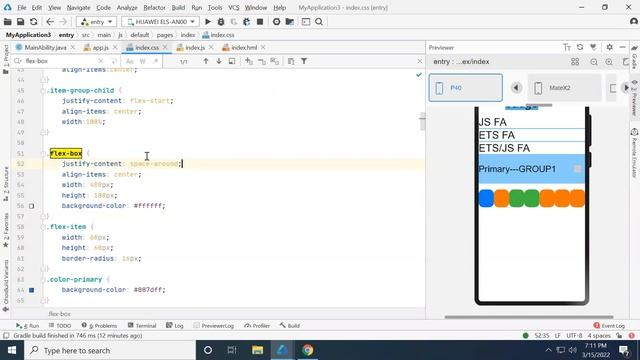Stop the running process
640x360 pixels.
(x=260, y=22)
